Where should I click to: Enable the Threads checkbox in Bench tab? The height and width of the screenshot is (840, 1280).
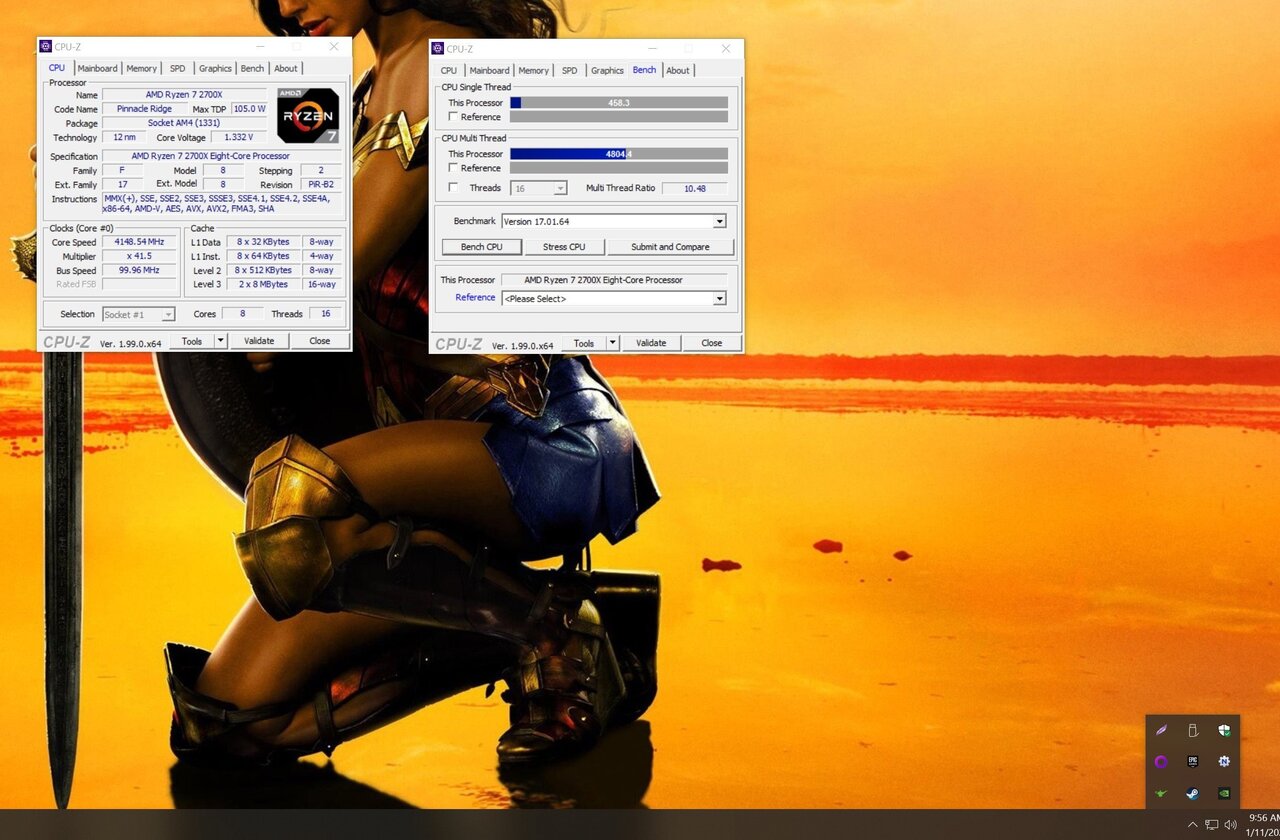point(455,188)
